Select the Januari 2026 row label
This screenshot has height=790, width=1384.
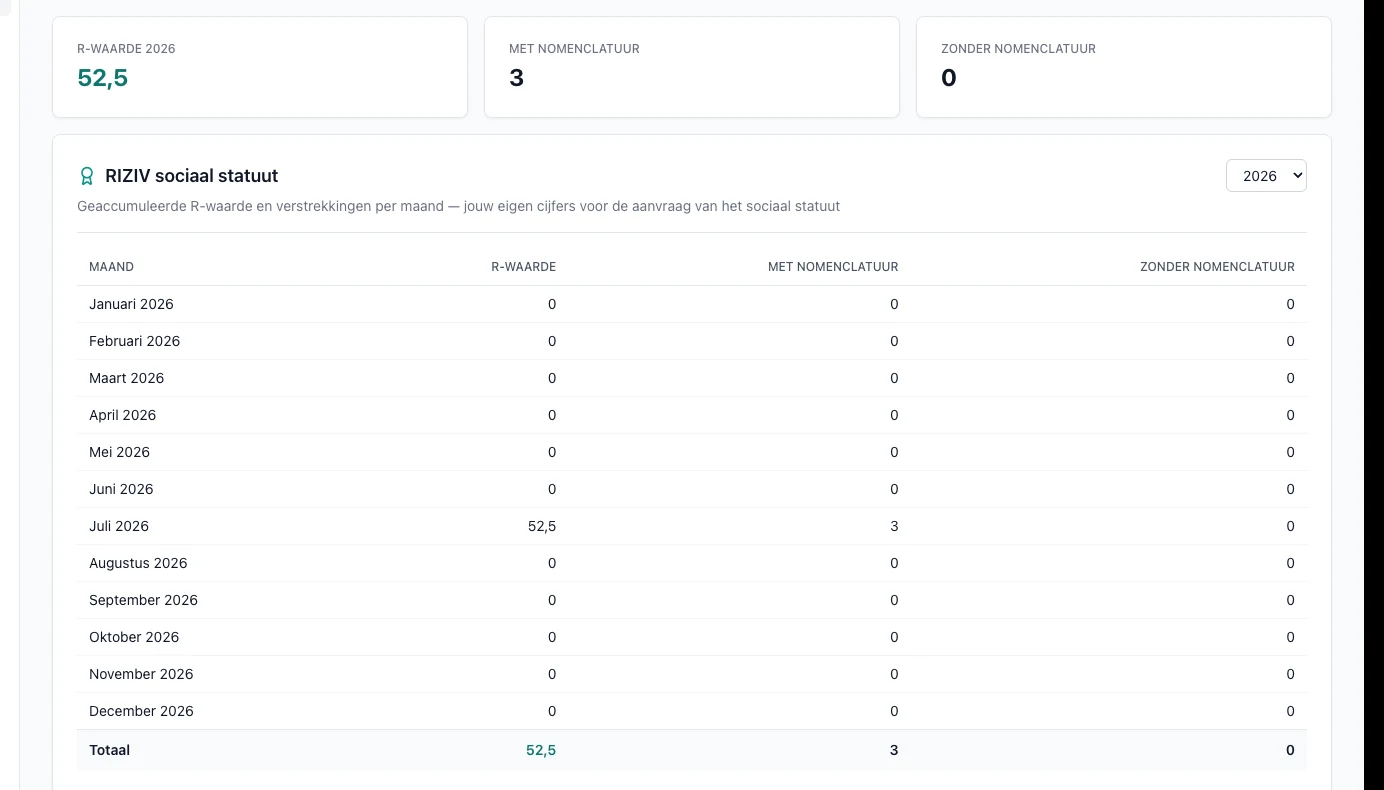click(131, 304)
